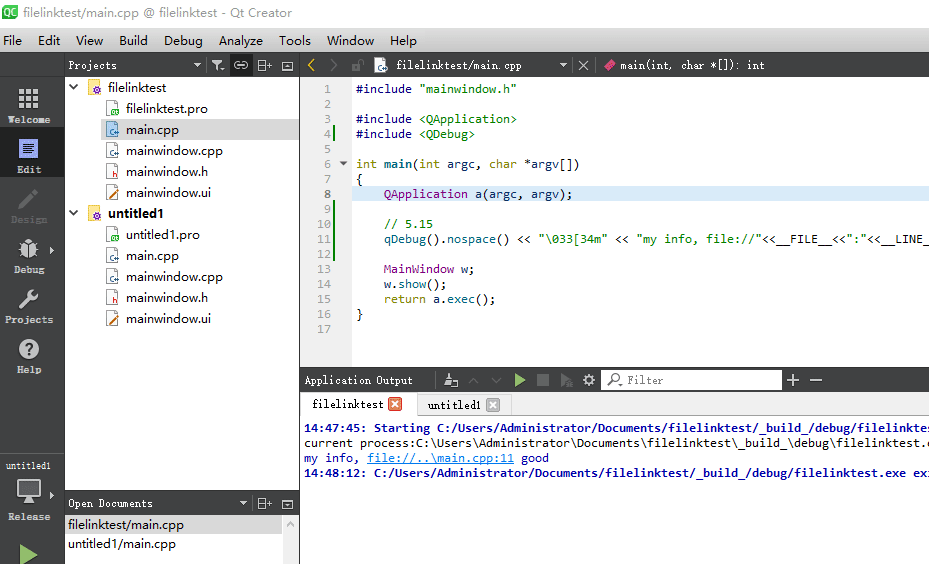Switch to Edit mode
This screenshot has width=929, height=564.
point(28,155)
